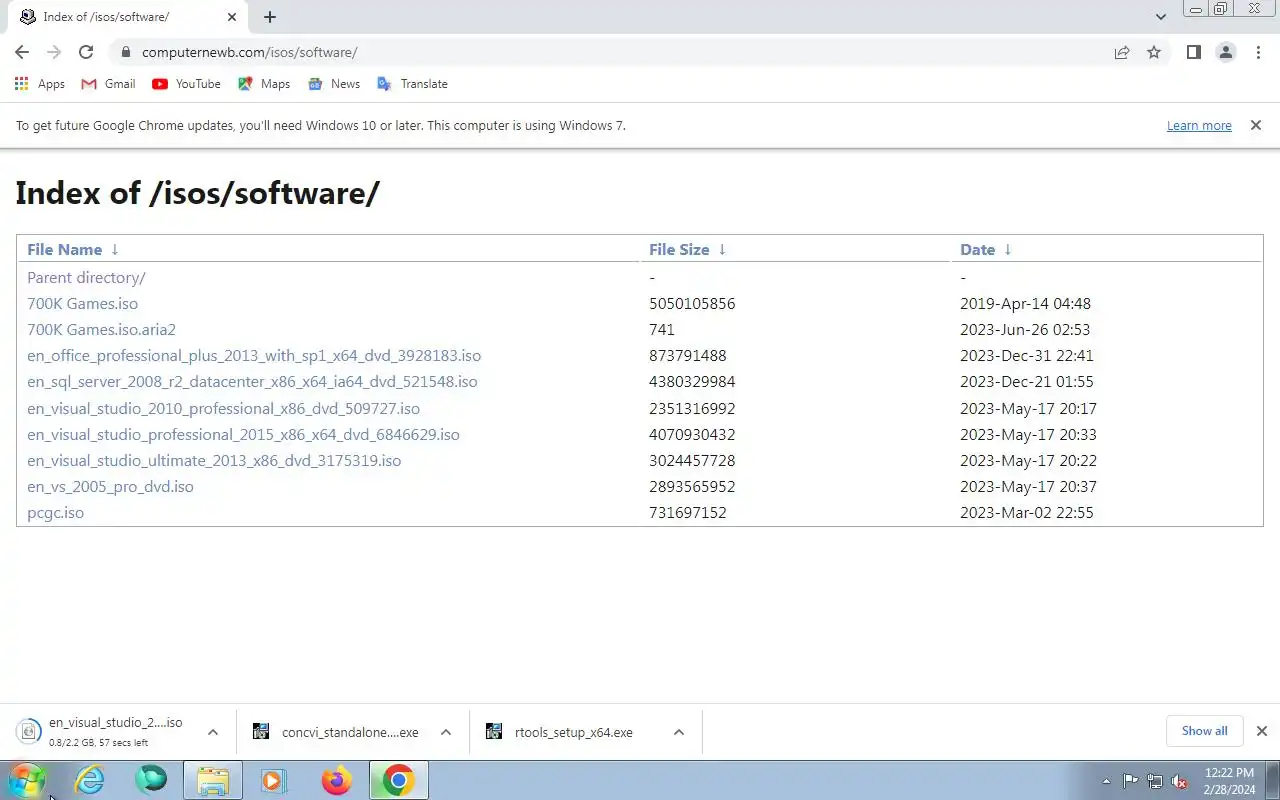Expand options for concvi_standalone exe download
Image resolution: width=1280 pixels, height=800 pixels.
tap(446, 732)
